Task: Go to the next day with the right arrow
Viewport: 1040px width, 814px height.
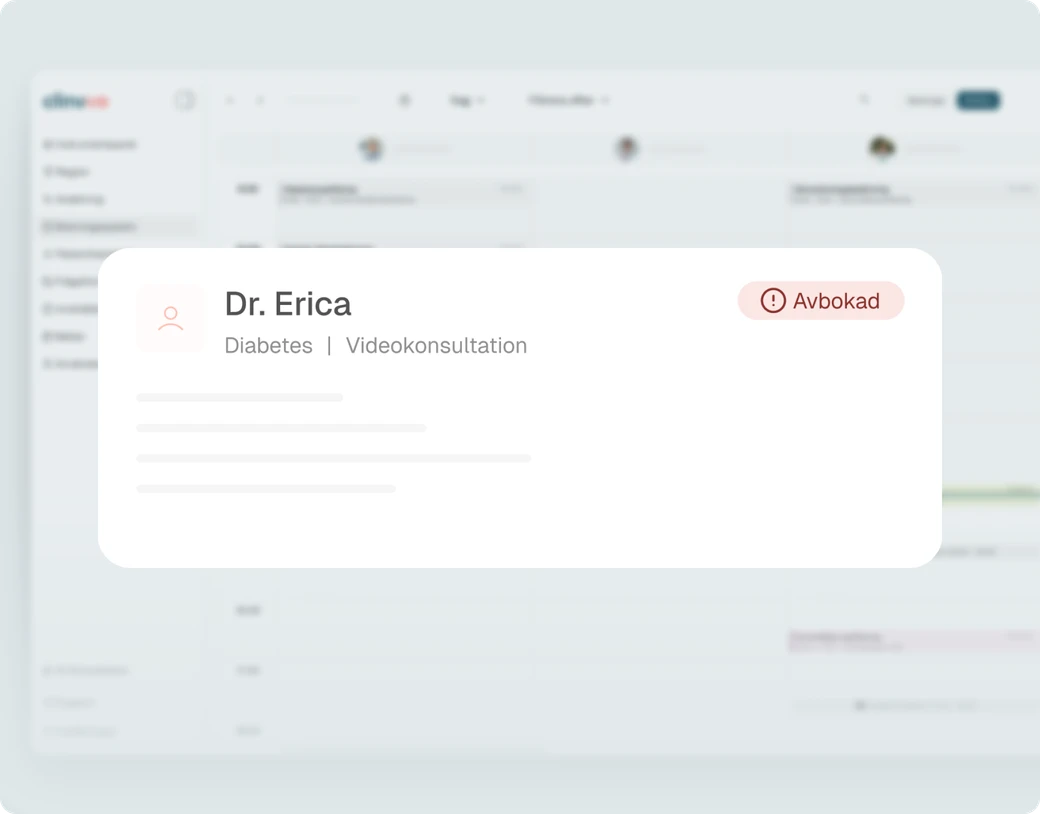Action: (x=260, y=100)
